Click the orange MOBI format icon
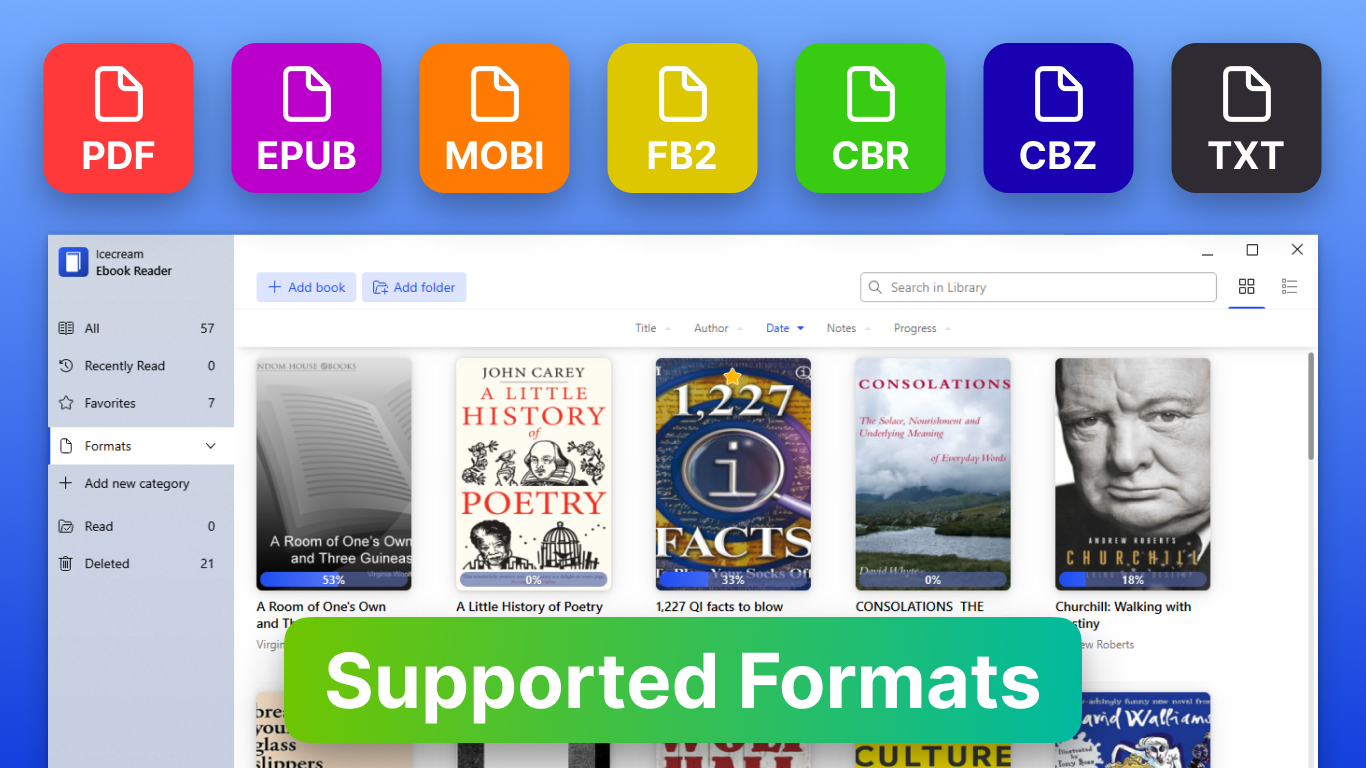This screenshot has height=768, width=1366. pos(494,118)
